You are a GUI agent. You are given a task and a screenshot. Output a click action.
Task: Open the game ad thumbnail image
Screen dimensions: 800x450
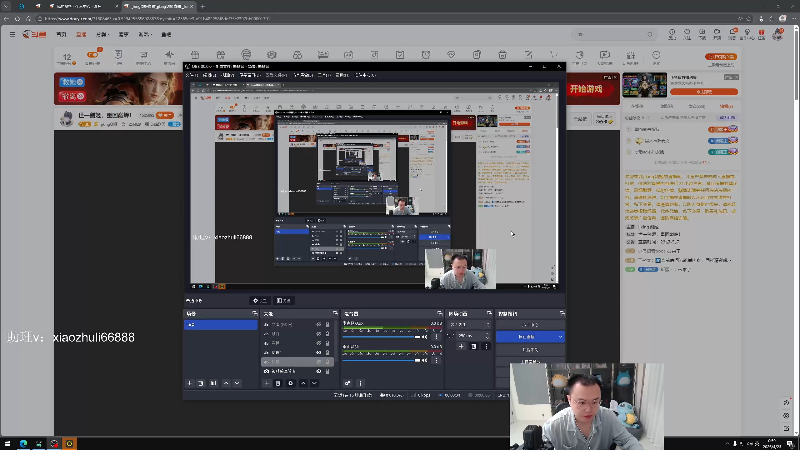click(x=644, y=85)
